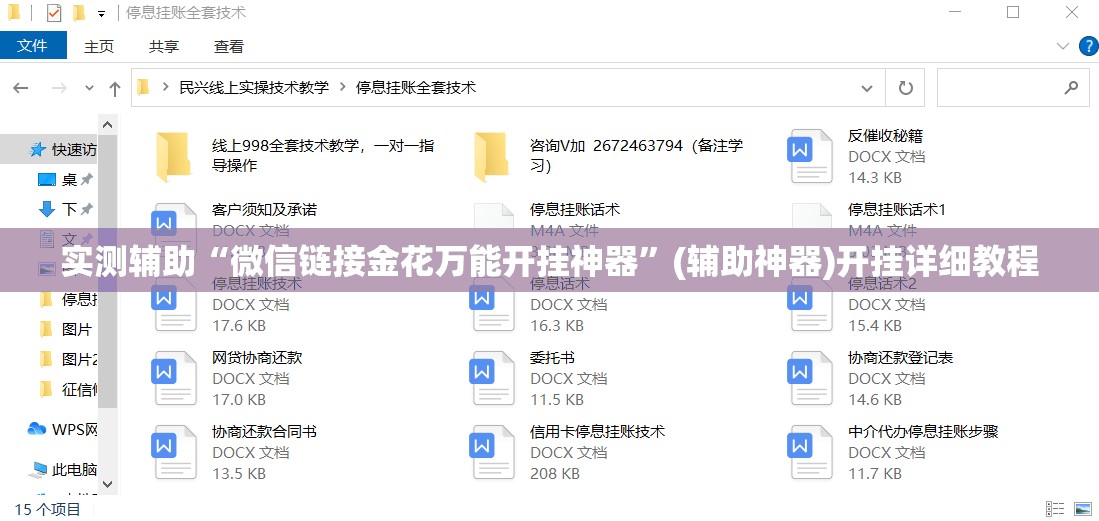Click the 208 KB file size text
The height and width of the screenshot is (521, 1099).
point(555,474)
